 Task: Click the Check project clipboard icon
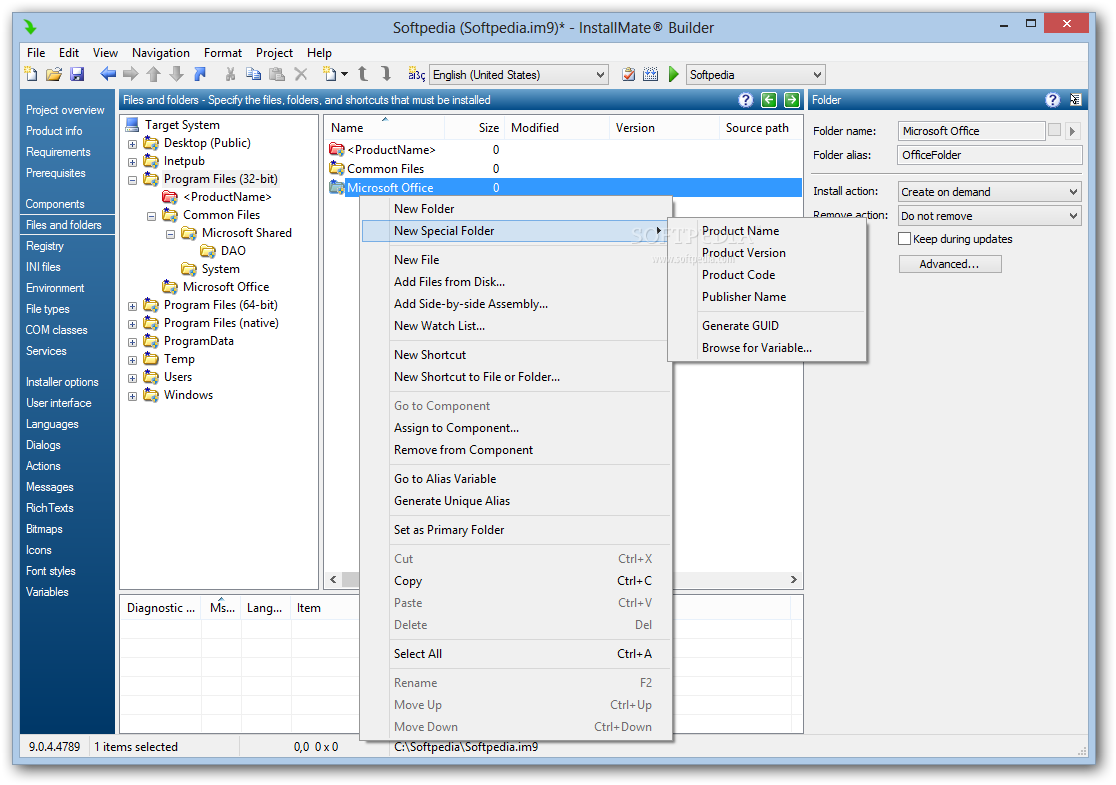coord(628,74)
